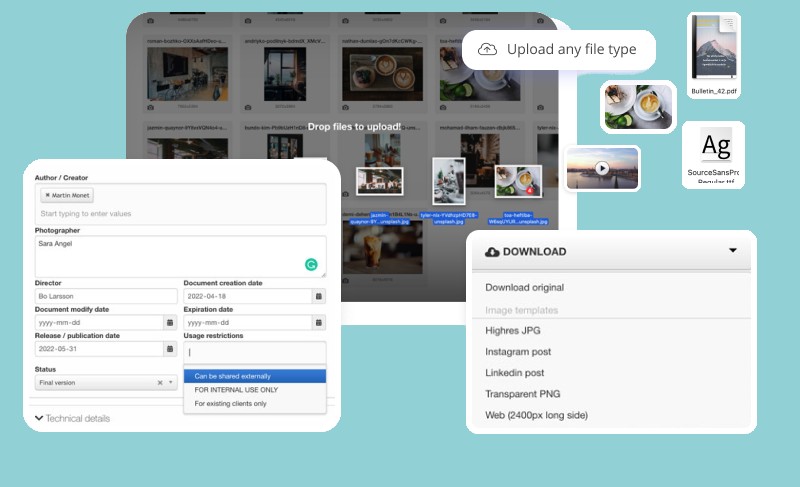Select the Instagram post template
The height and width of the screenshot is (487, 800).
[518, 352]
